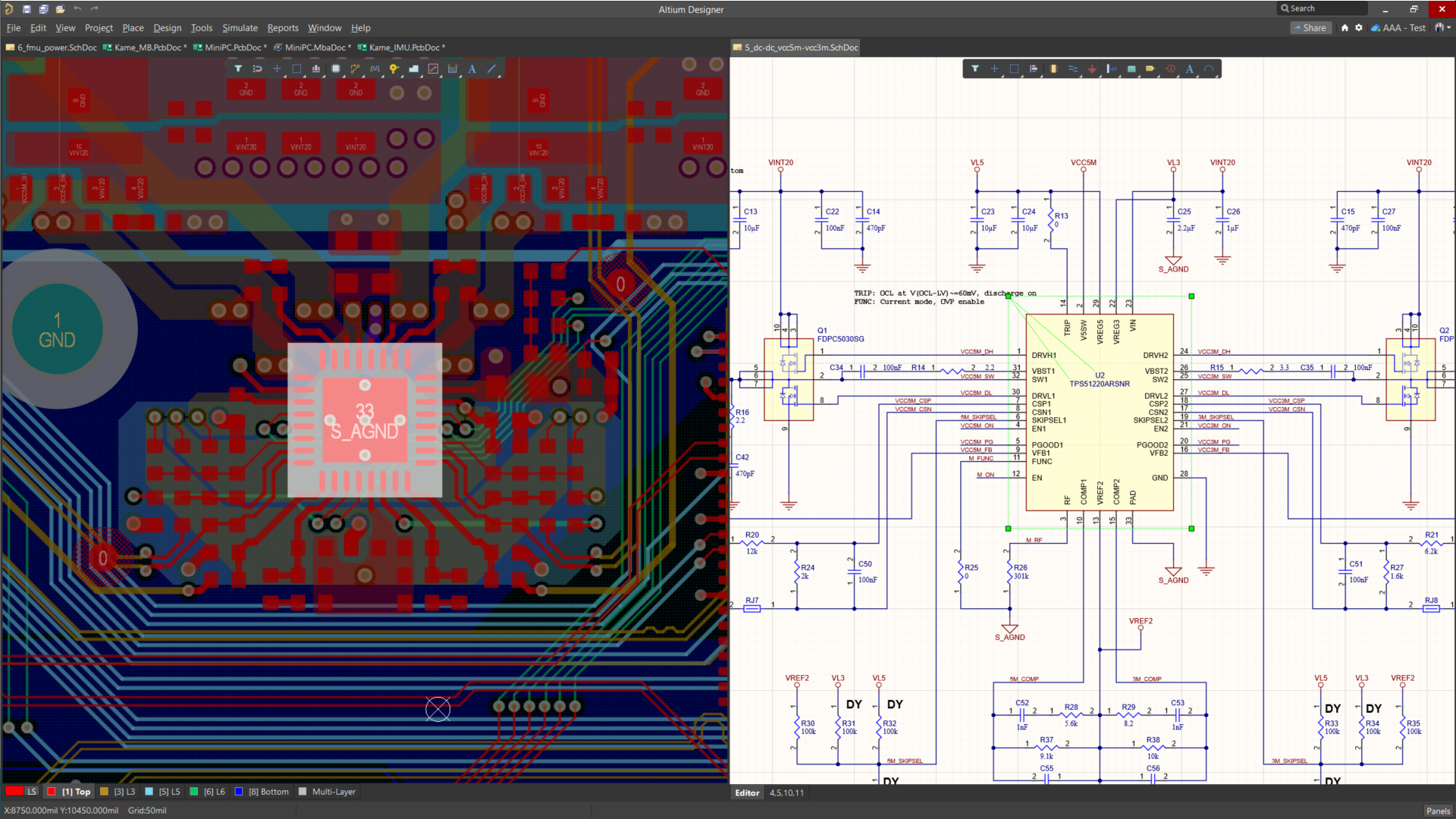
Task: Toggle the selection filter funnel on the PCB toolbar
Action: [238, 68]
